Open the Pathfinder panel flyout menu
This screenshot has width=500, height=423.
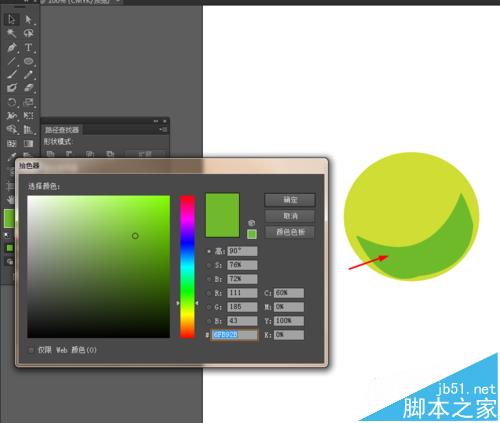163,129
